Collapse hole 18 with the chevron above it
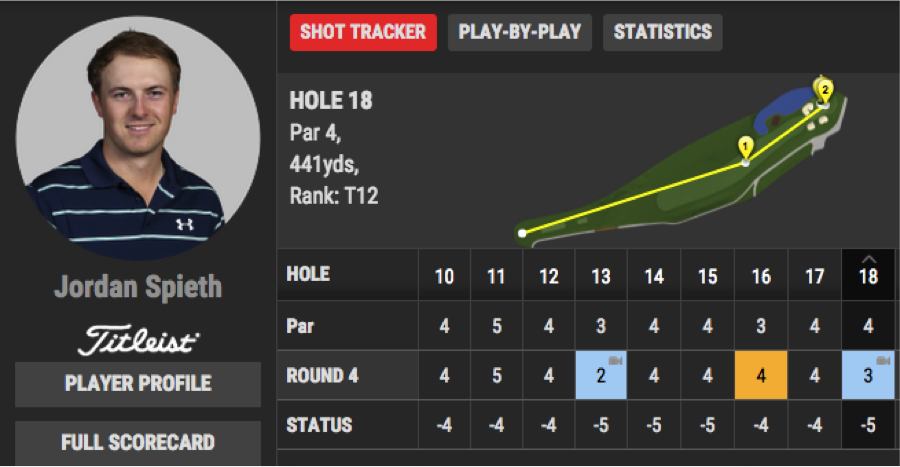The width and height of the screenshot is (900, 467). (x=868, y=259)
